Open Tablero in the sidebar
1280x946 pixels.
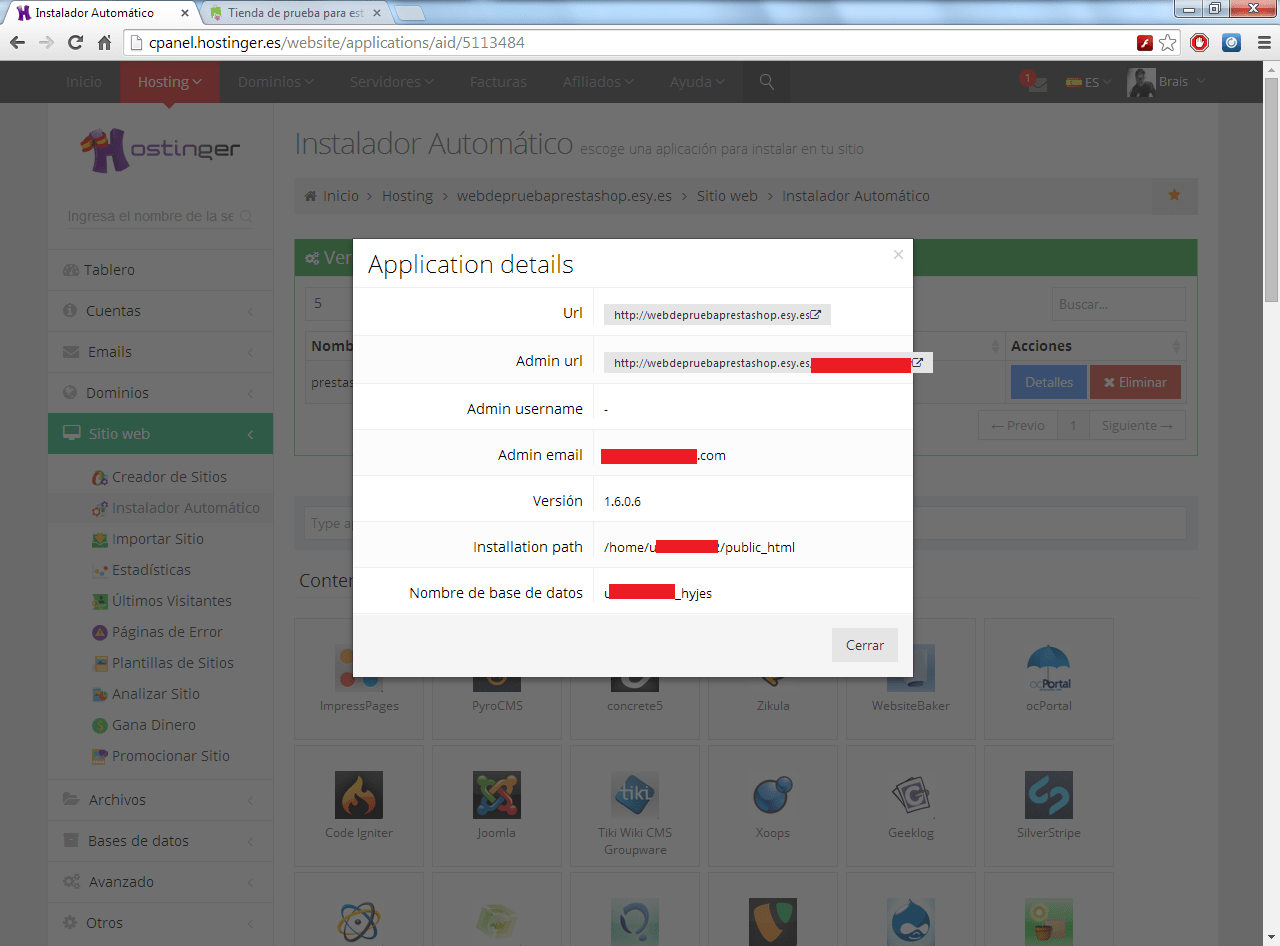click(x=160, y=270)
